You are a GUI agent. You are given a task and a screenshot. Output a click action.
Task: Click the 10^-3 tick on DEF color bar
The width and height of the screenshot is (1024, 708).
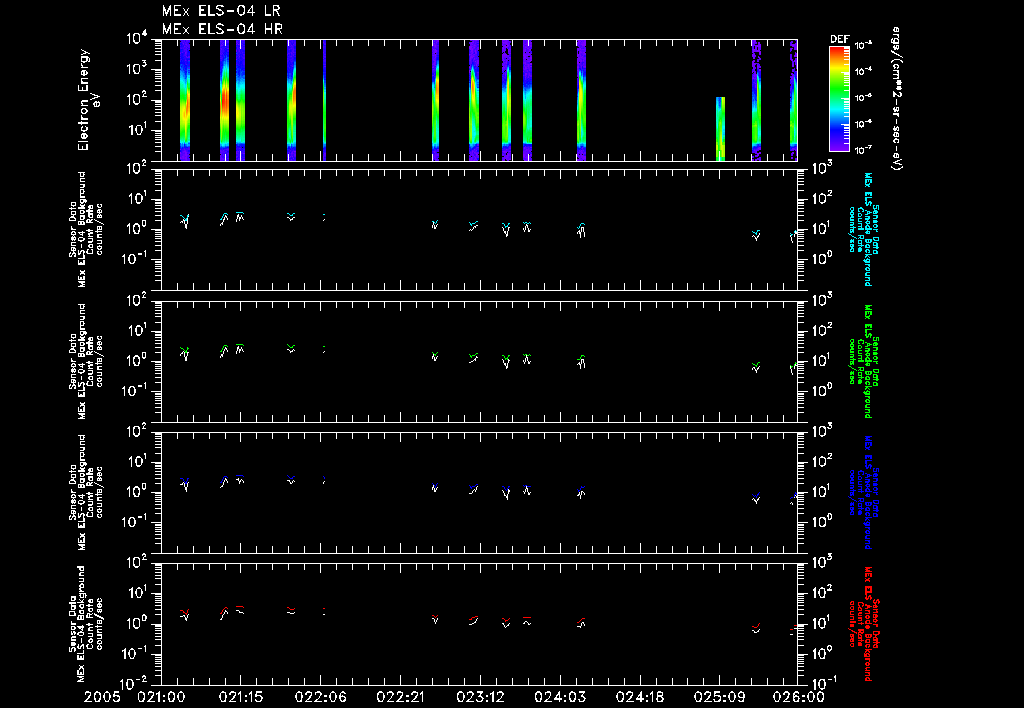click(863, 46)
